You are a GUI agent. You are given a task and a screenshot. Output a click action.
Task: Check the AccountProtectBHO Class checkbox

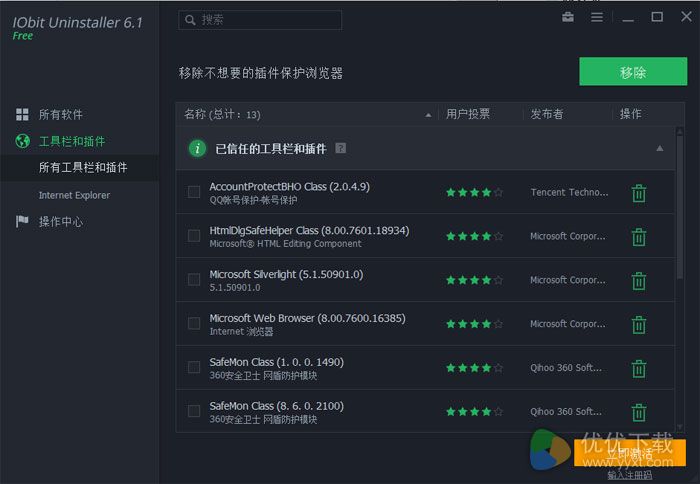pyautogui.click(x=194, y=192)
